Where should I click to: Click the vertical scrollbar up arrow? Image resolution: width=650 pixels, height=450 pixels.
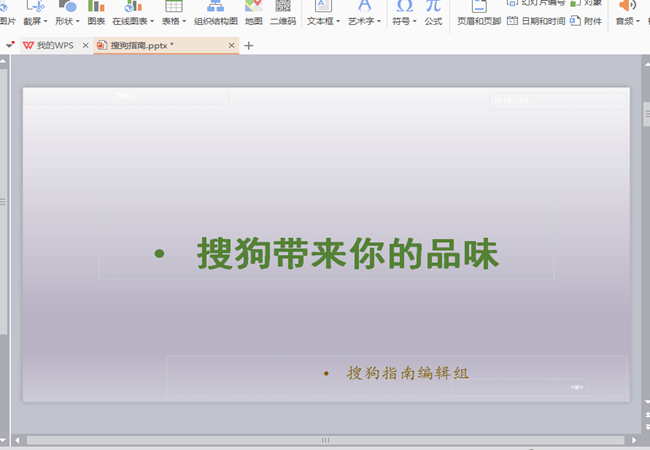[647, 65]
